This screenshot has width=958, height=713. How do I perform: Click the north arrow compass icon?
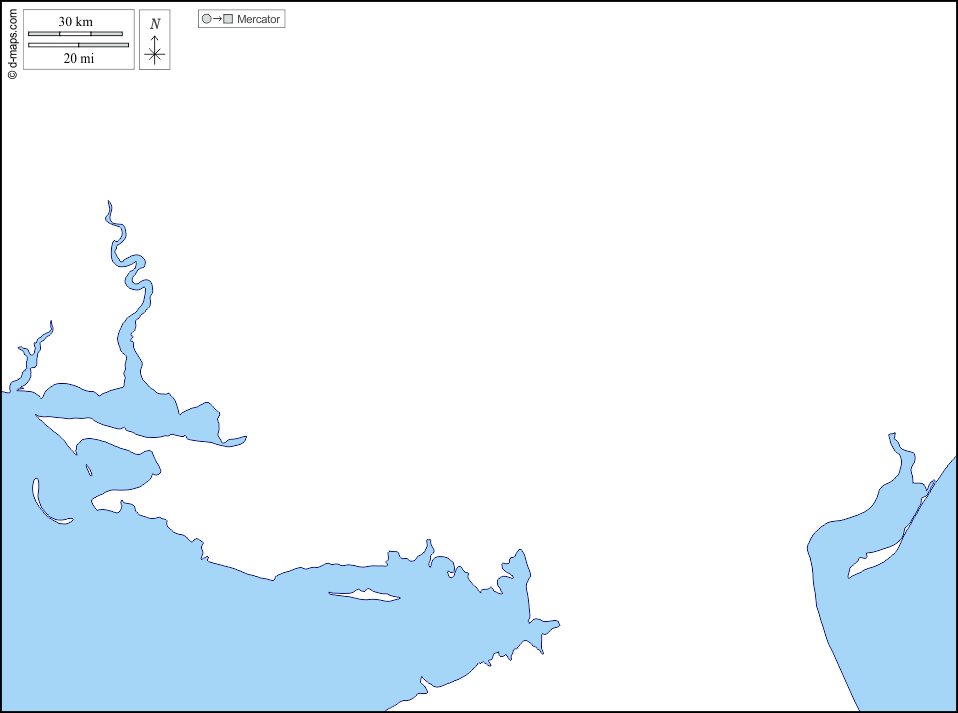(x=154, y=50)
